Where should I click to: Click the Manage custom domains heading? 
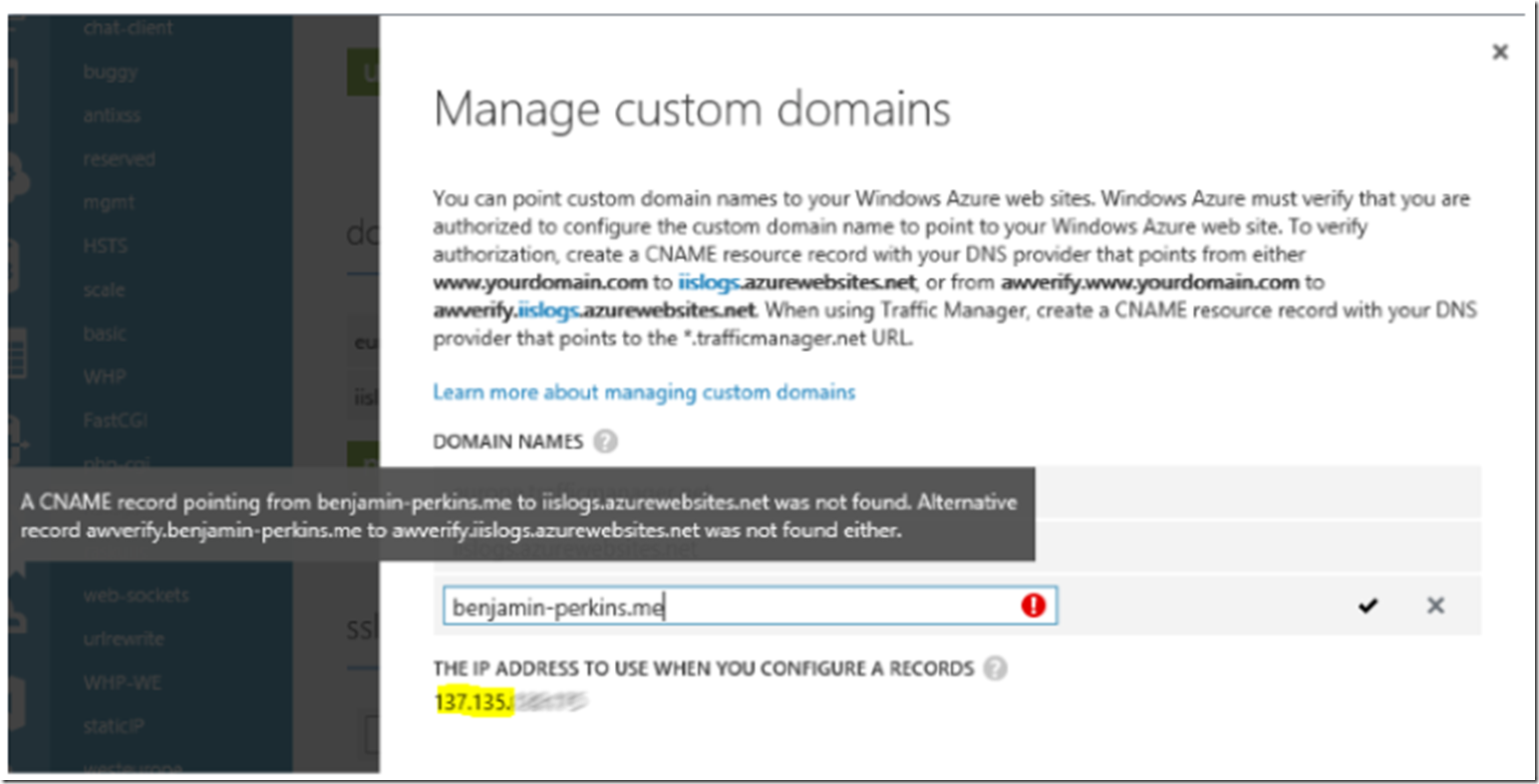click(692, 109)
